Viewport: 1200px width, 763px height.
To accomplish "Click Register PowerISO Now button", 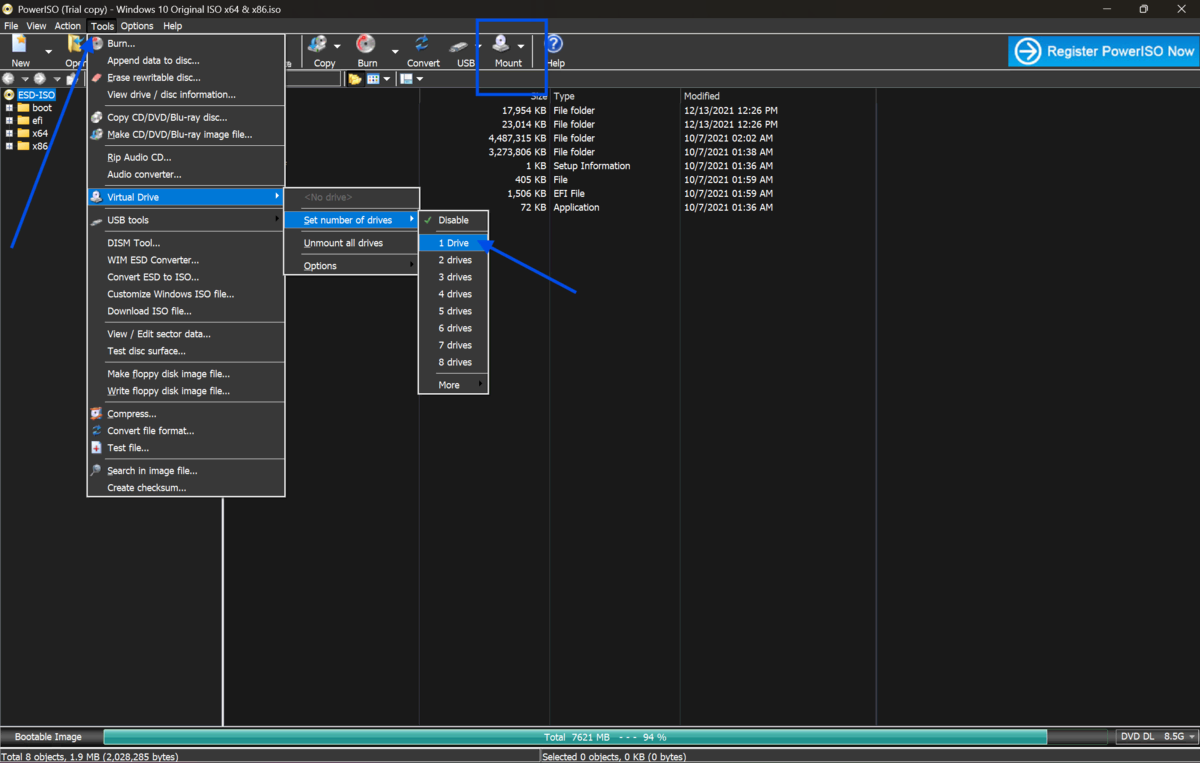I will pos(1103,51).
